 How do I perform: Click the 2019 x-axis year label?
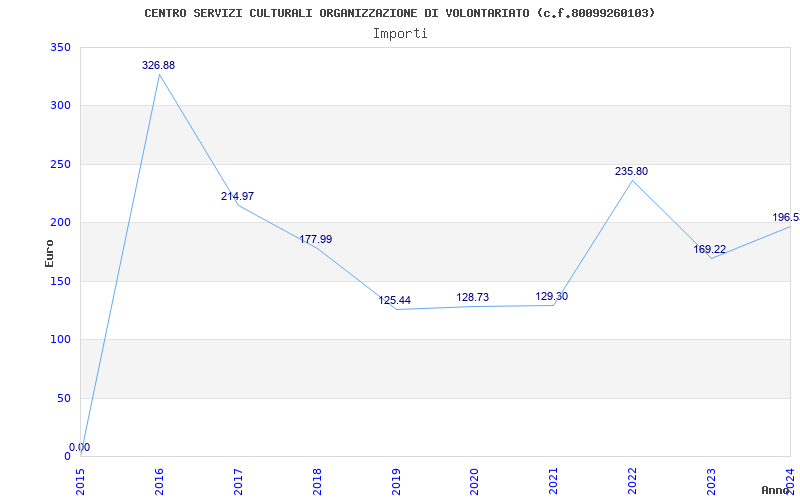click(x=396, y=481)
